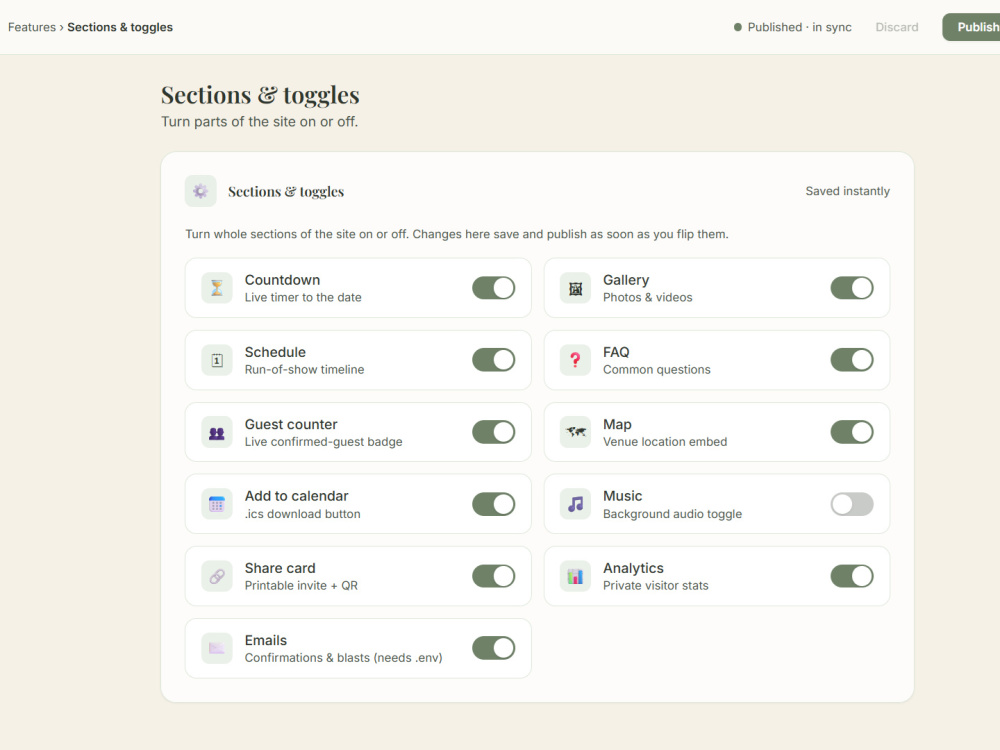Click the Saved instantly label

coord(848,191)
